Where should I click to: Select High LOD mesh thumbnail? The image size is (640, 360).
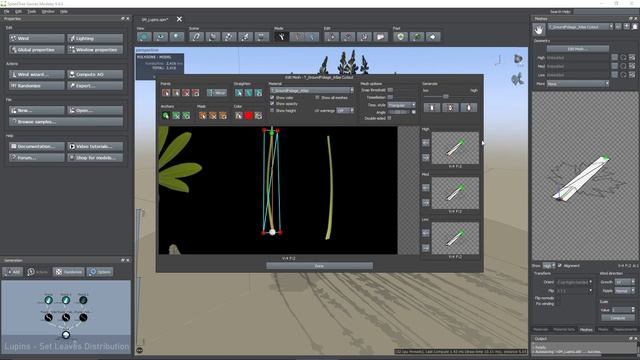click(455, 148)
